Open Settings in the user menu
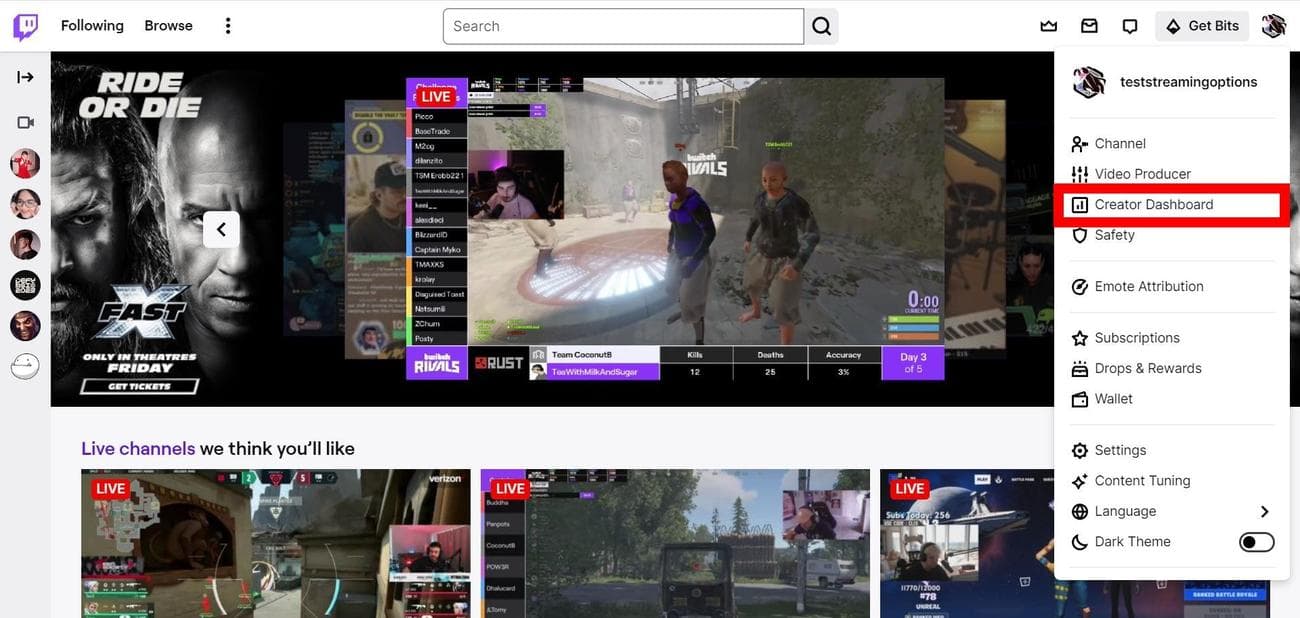 coord(1120,450)
